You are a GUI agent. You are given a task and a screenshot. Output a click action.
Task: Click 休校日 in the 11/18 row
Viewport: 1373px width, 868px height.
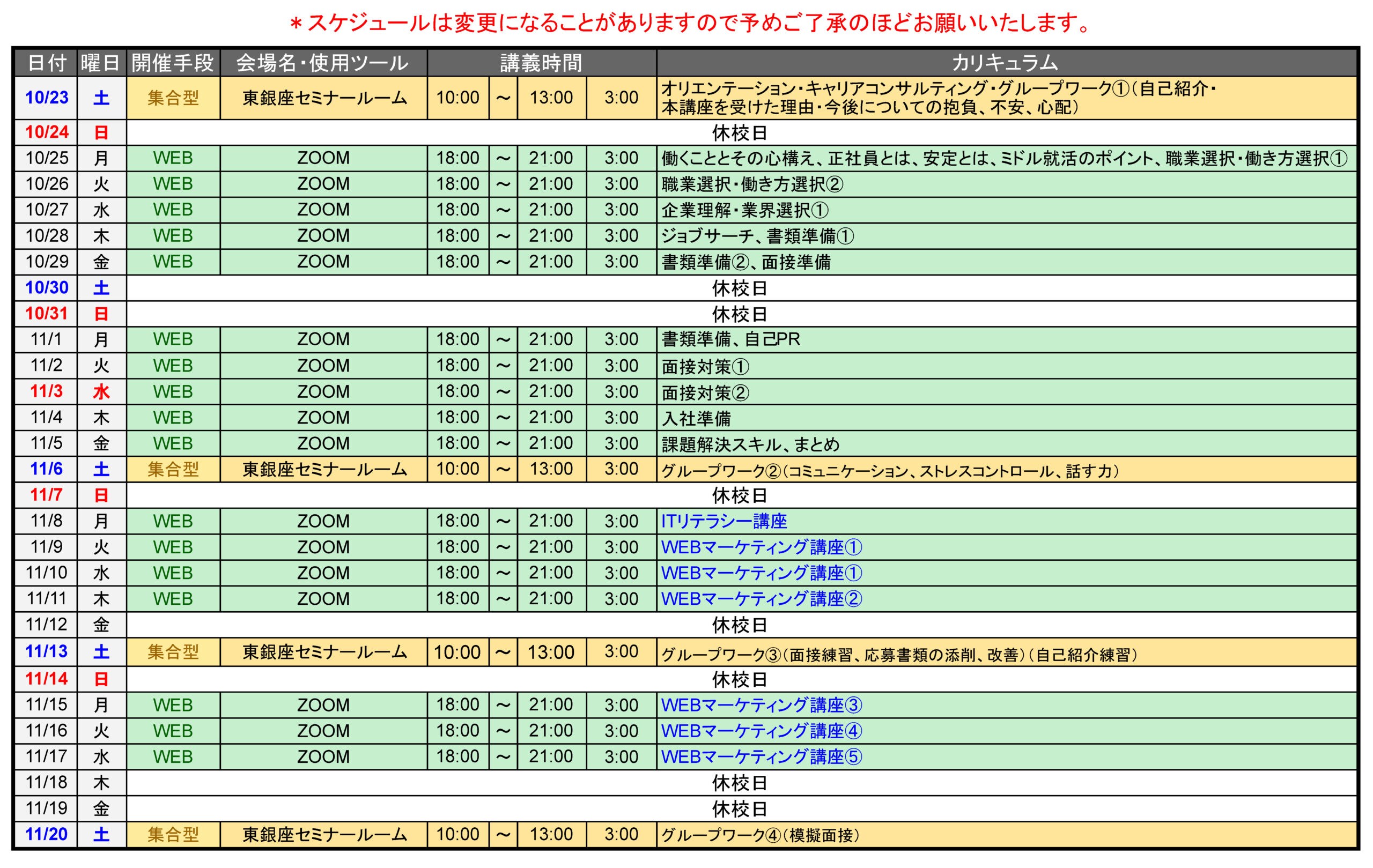coord(740,783)
